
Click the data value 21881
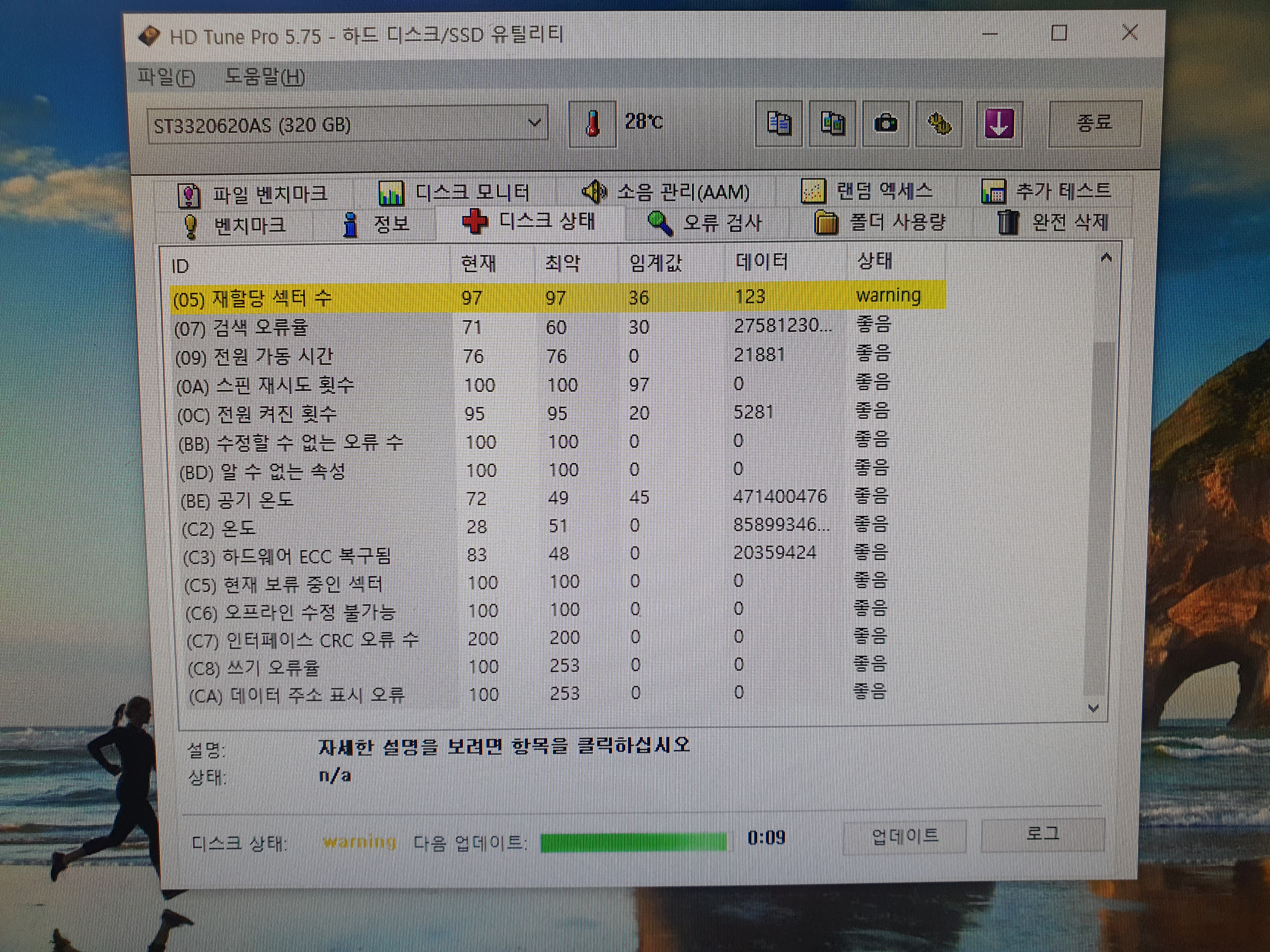(759, 354)
